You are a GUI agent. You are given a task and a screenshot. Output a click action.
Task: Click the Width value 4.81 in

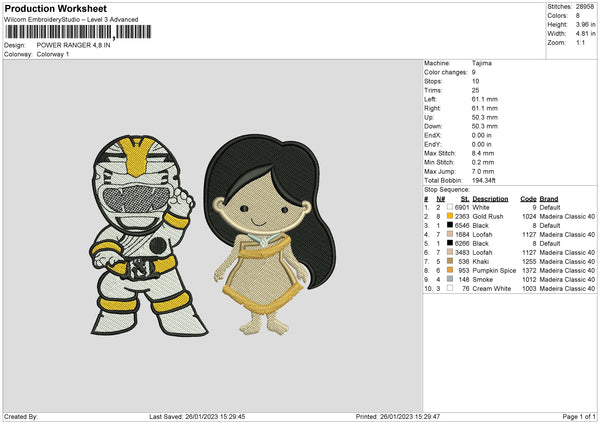point(585,34)
